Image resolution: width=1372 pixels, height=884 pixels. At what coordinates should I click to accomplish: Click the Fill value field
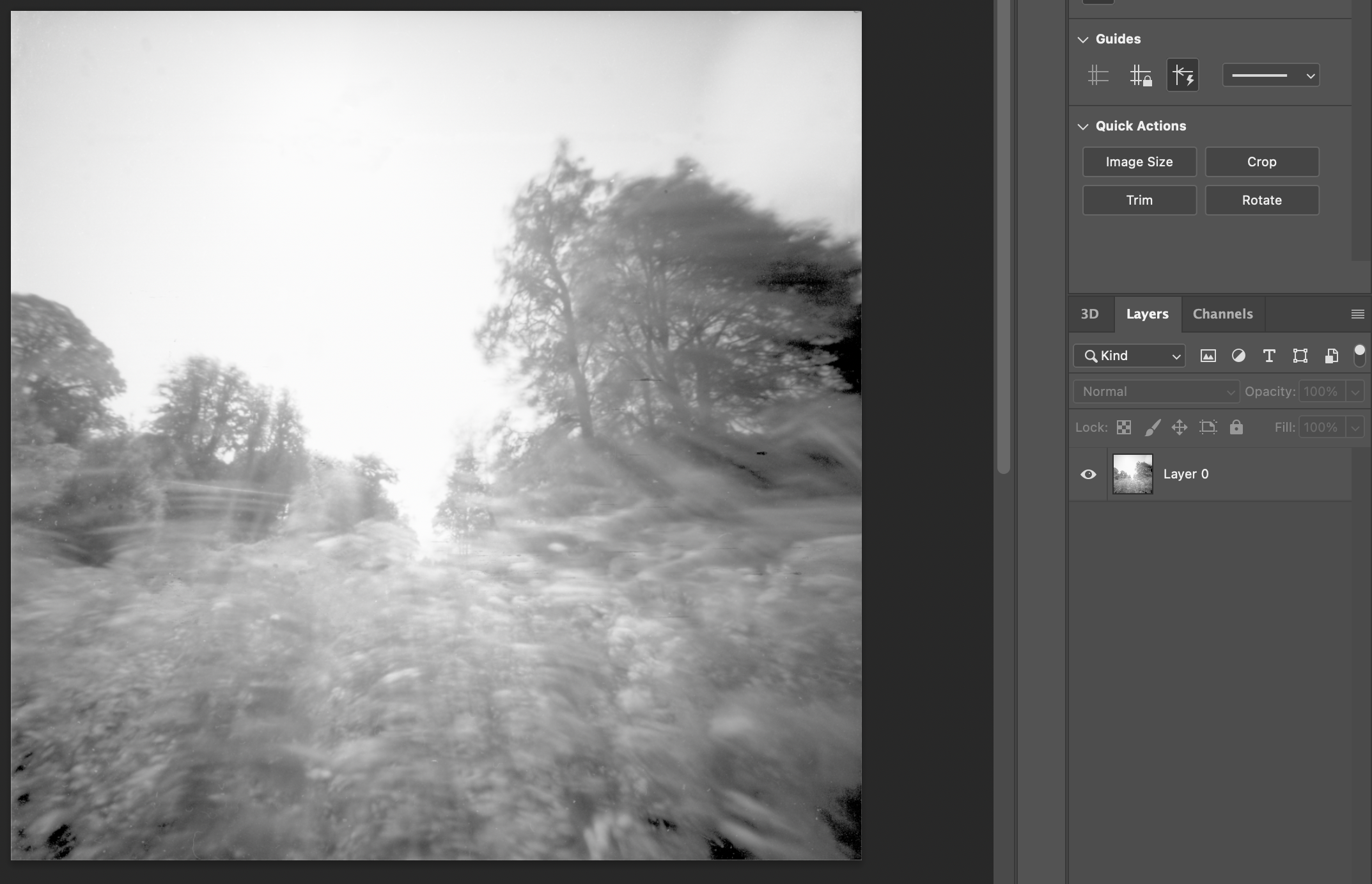[x=1321, y=427]
